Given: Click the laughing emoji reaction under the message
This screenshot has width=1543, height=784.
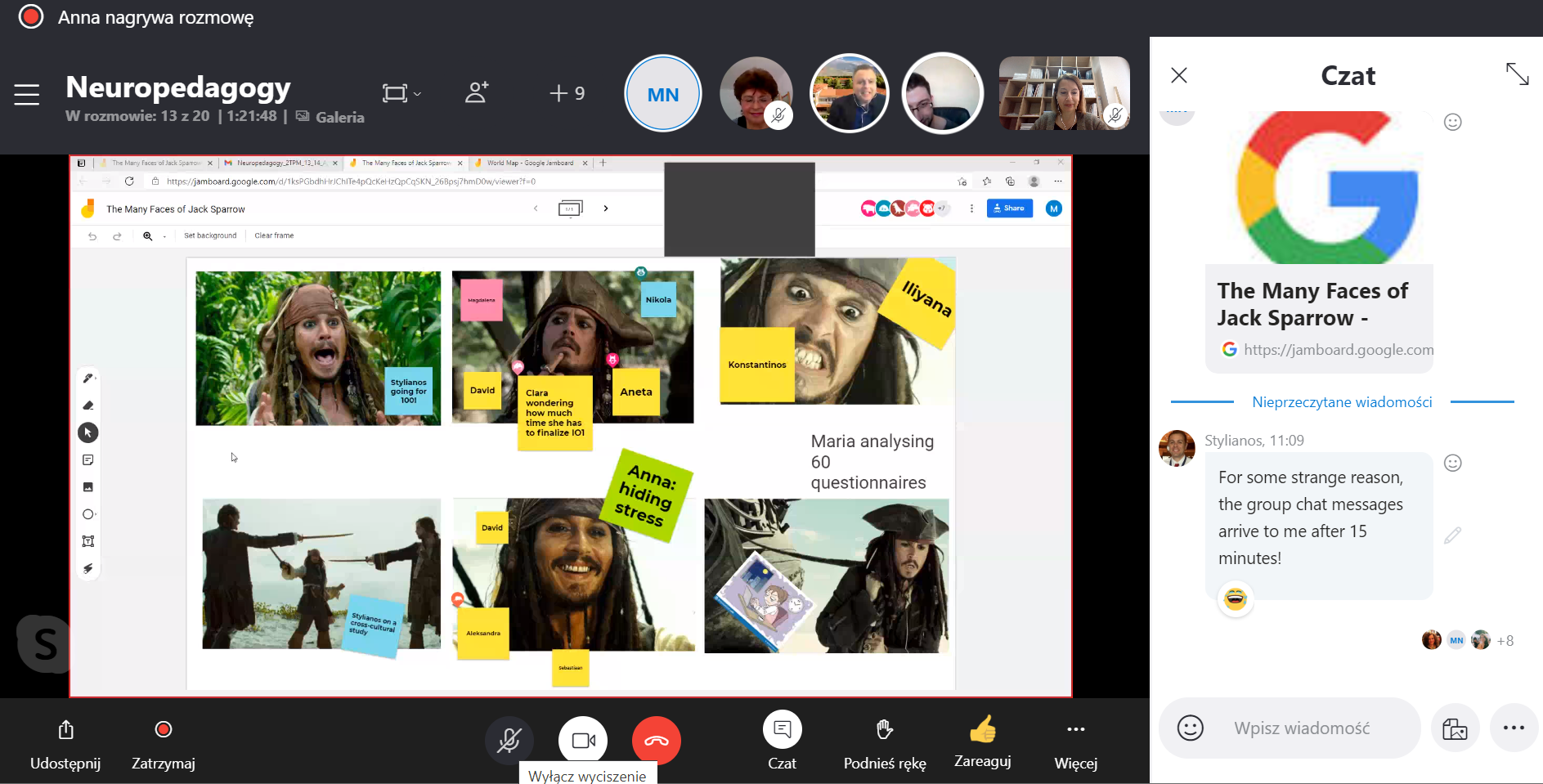Looking at the screenshot, I should pos(1236,599).
